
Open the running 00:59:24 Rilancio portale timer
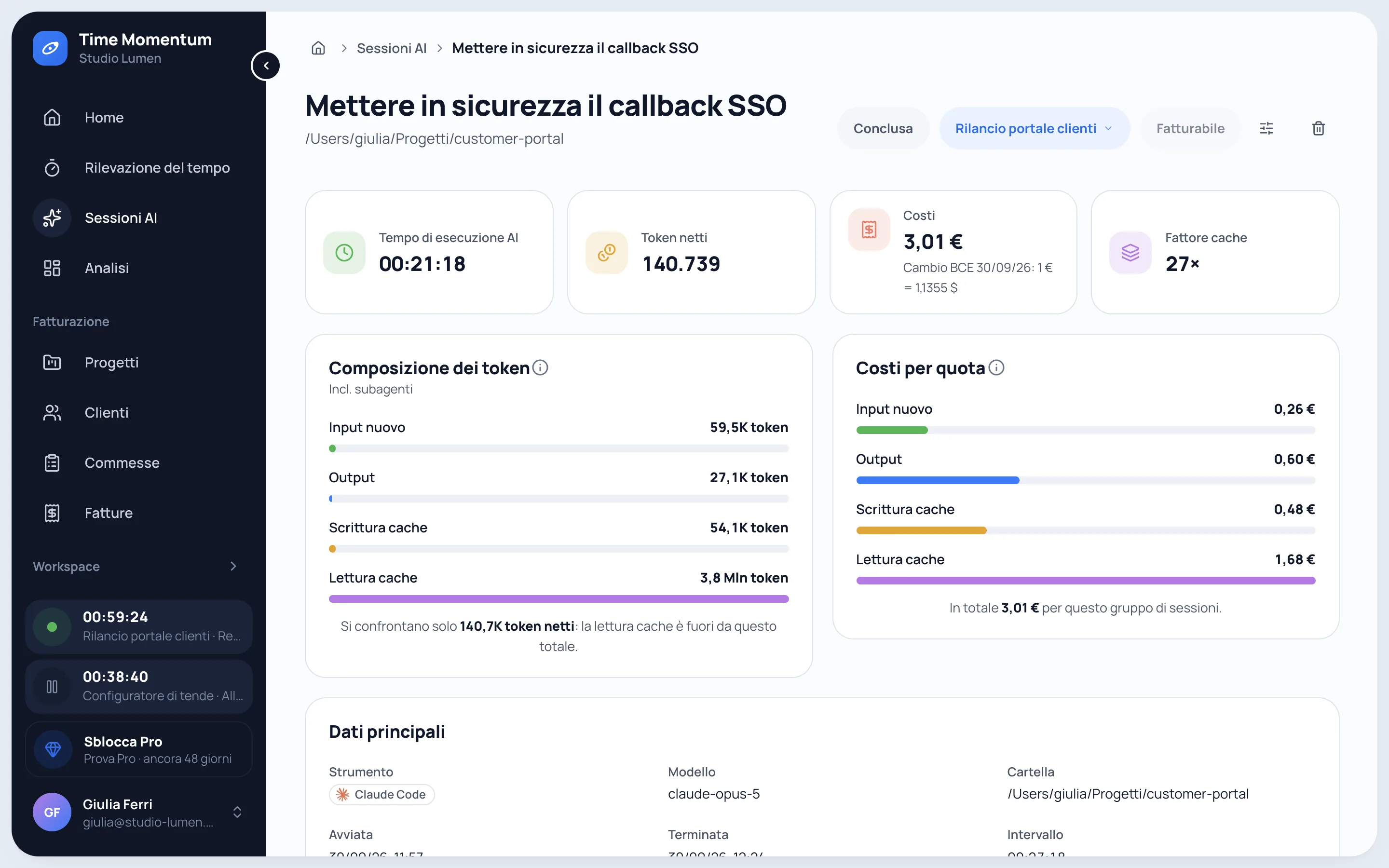[139, 627]
